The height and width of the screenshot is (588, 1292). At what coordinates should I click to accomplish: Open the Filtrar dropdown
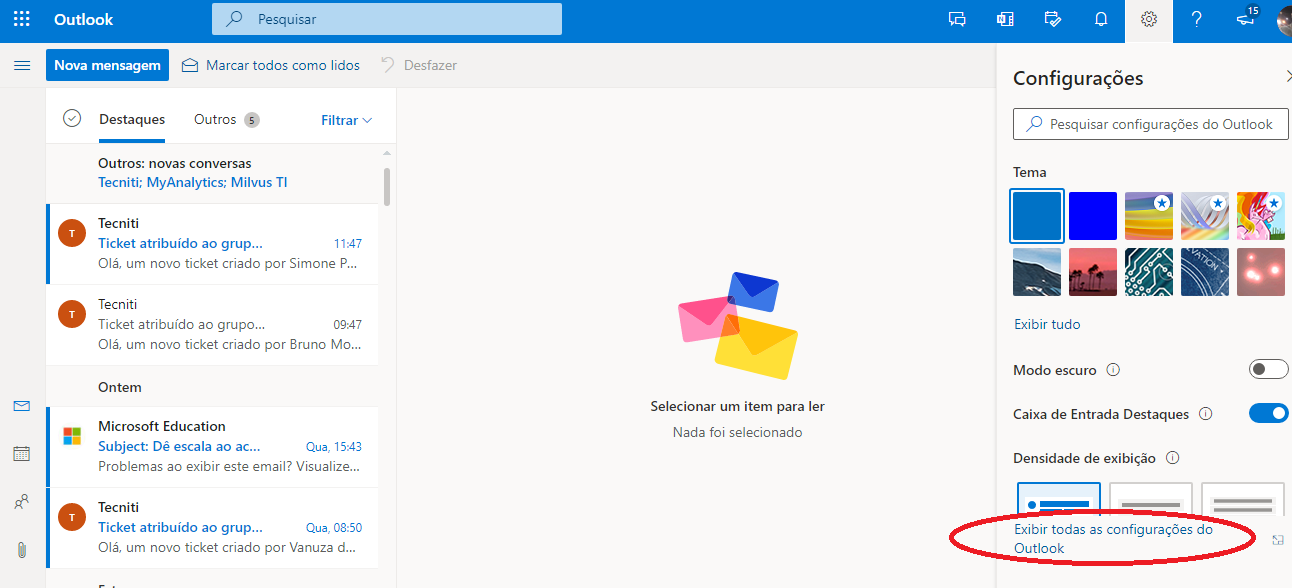(346, 120)
